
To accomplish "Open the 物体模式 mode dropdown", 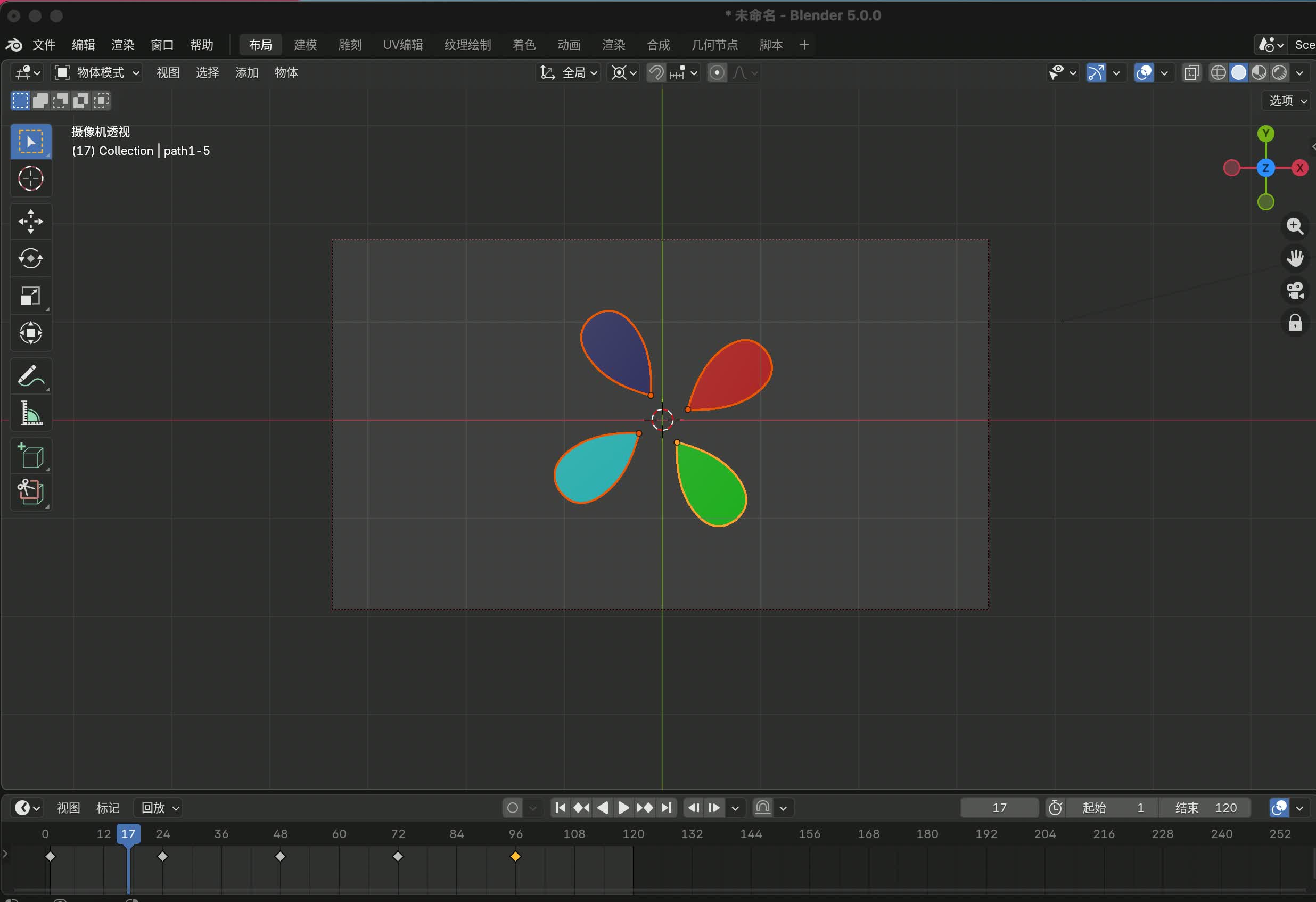I will tap(97, 73).
